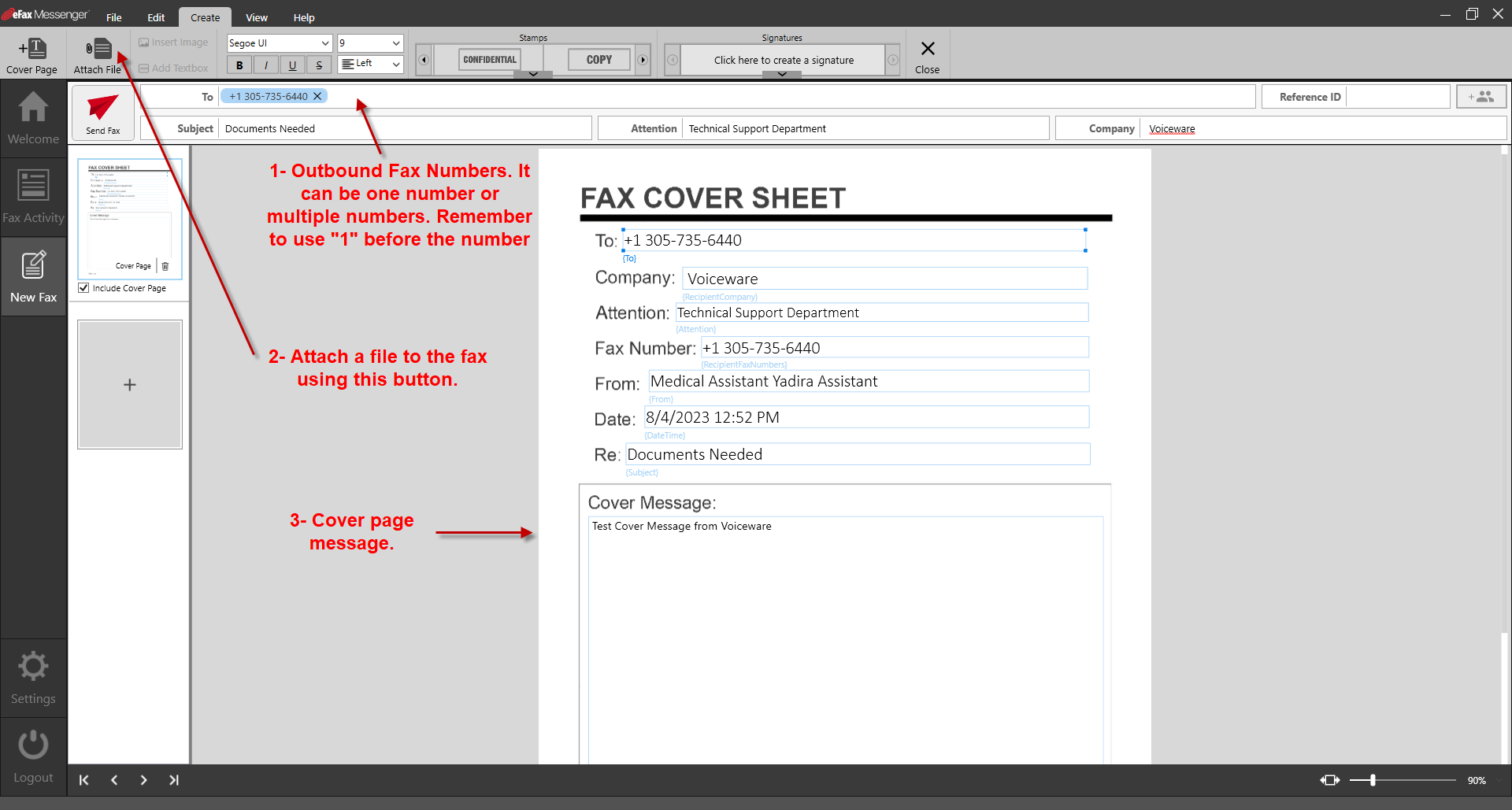The height and width of the screenshot is (810, 1512).
Task: Open the View menu
Action: point(257,17)
